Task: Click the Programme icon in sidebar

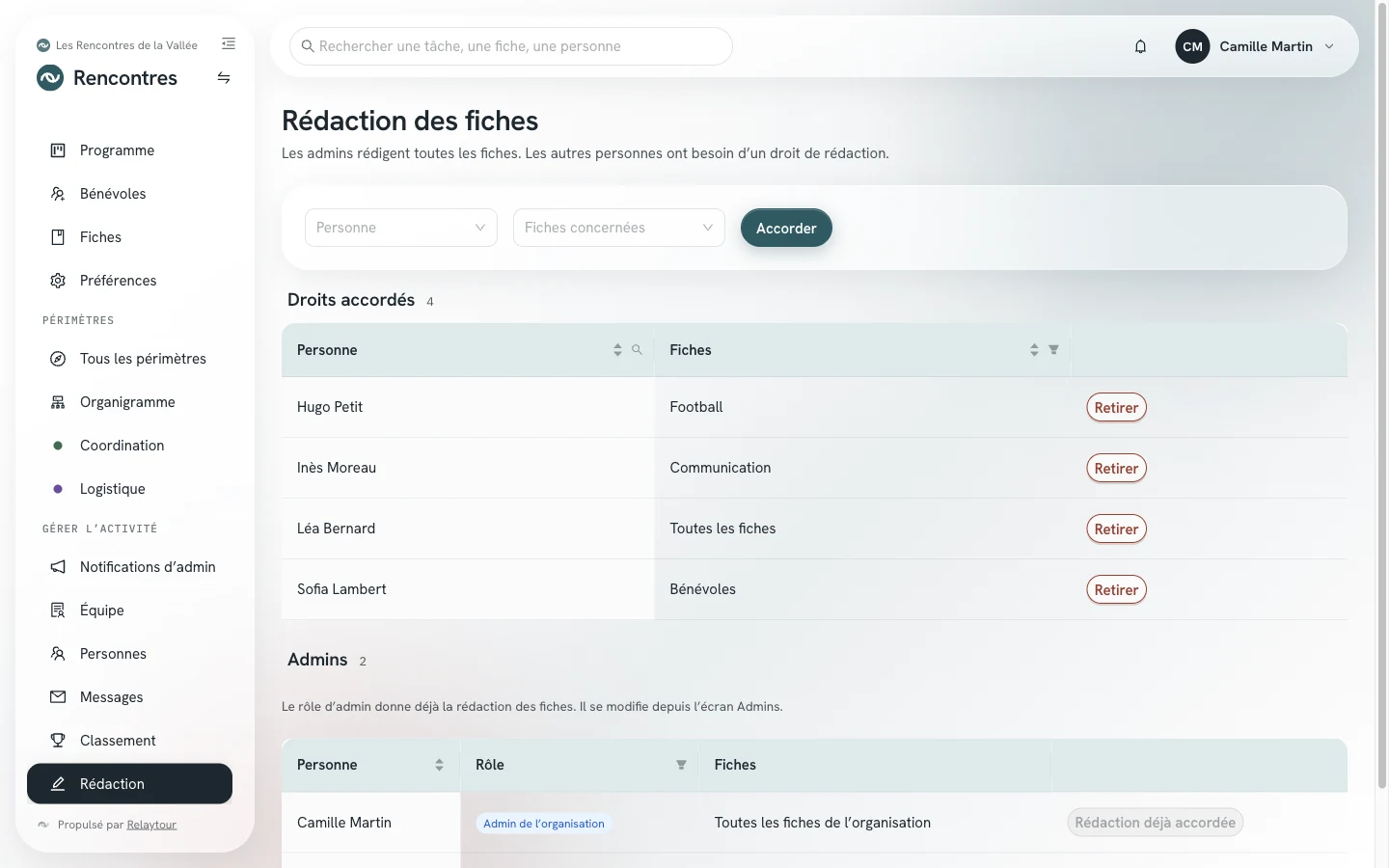Action: (58, 150)
